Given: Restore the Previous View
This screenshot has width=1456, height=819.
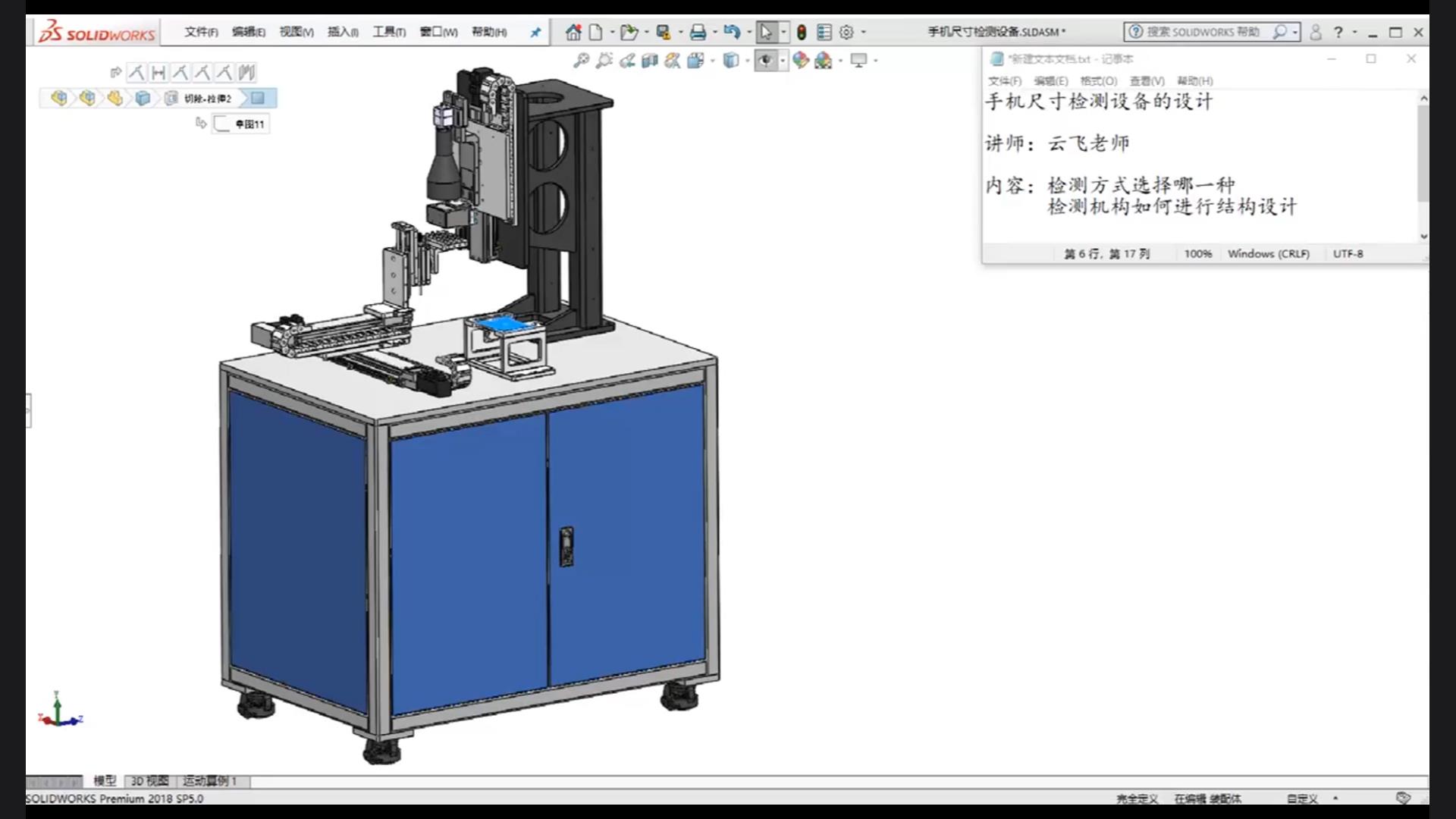Looking at the screenshot, I should pos(627,60).
